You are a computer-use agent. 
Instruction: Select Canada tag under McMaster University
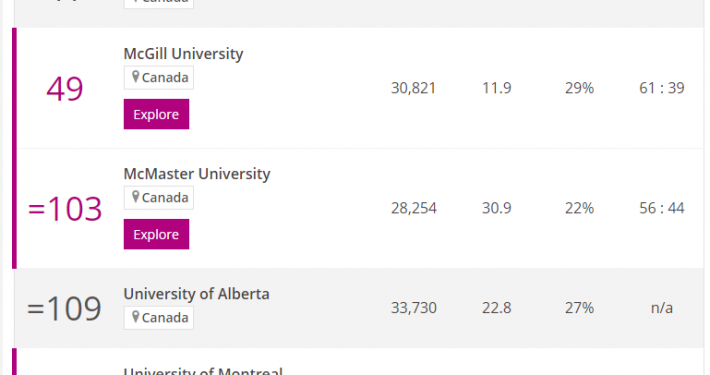159,197
